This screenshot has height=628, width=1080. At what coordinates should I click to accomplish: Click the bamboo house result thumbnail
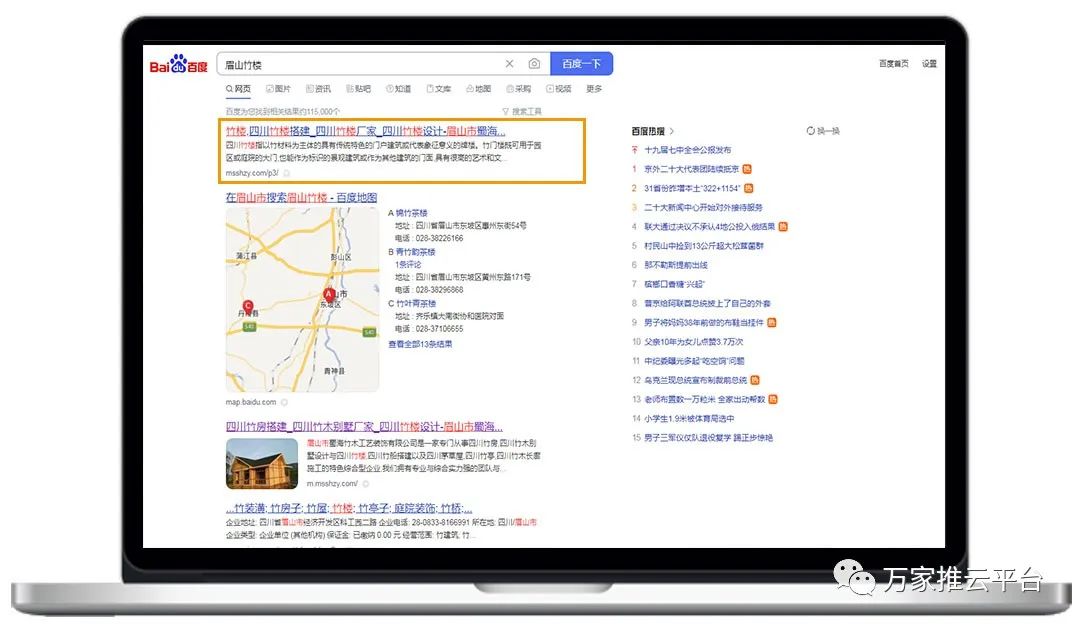tap(261, 463)
